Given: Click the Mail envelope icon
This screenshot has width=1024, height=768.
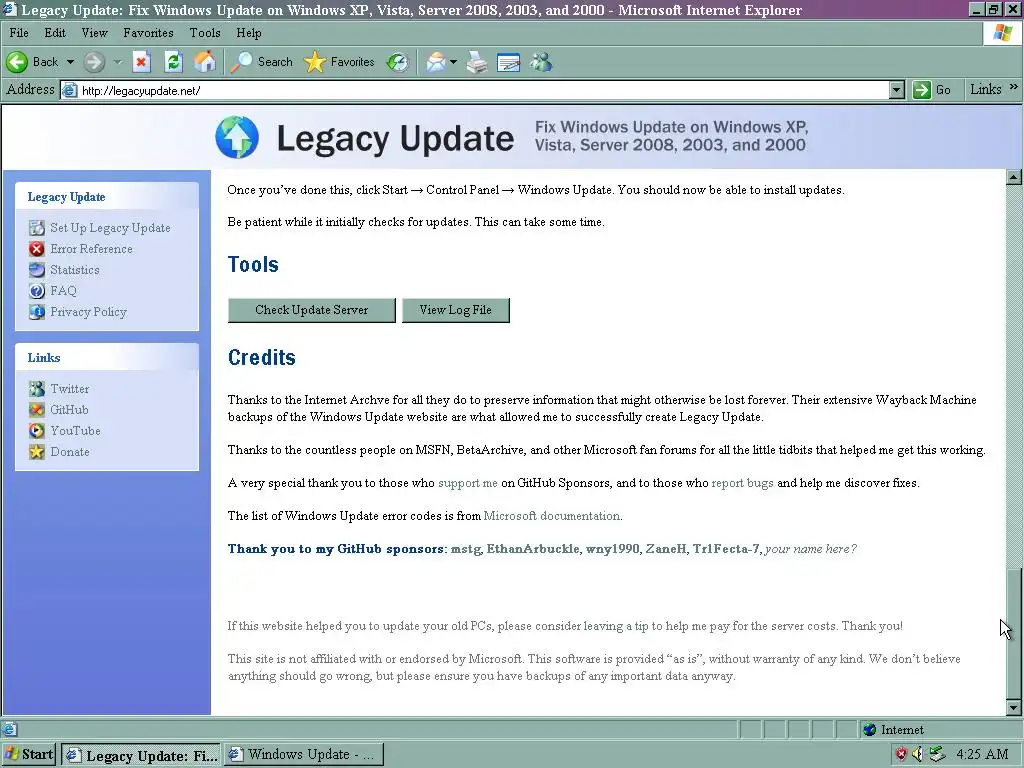Looking at the screenshot, I should 436,62.
